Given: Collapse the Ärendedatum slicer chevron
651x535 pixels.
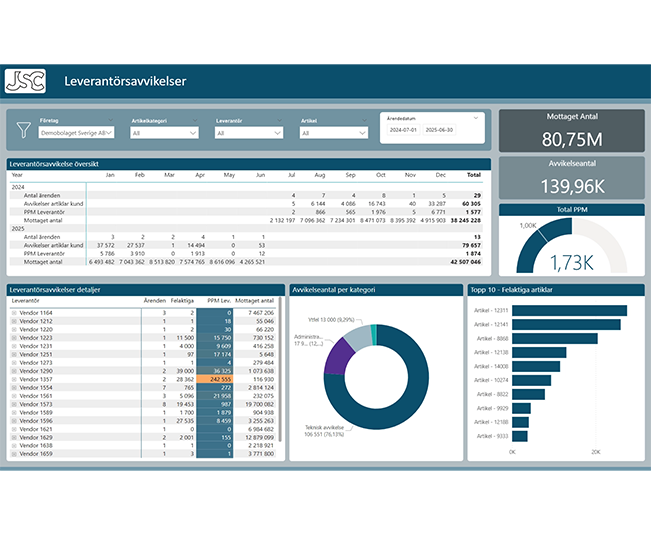Looking at the screenshot, I should click(476, 118).
